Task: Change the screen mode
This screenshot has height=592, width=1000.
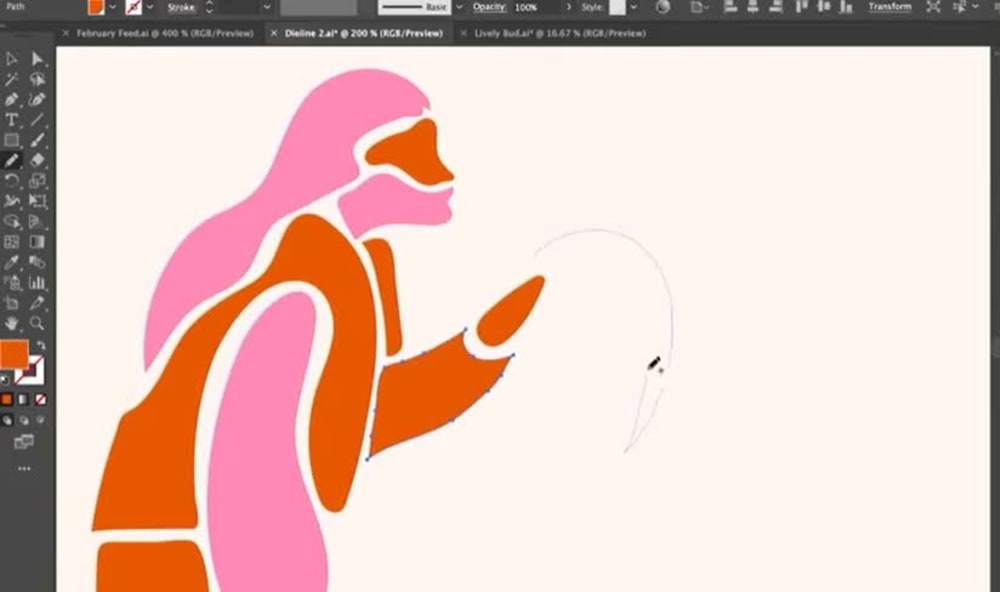Action: pyautogui.click(x=24, y=441)
